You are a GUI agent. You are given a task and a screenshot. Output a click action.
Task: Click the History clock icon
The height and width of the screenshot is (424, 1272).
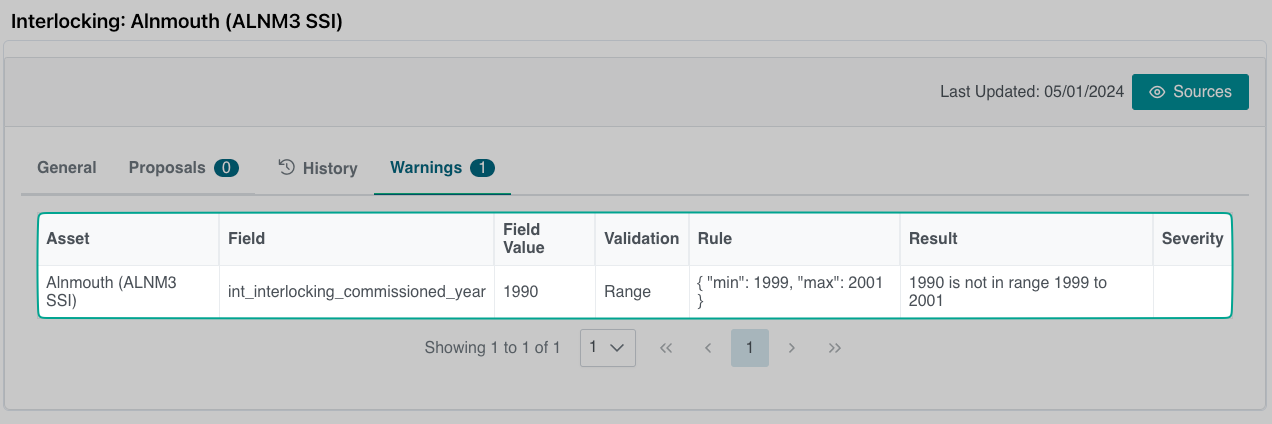[x=286, y=167]
